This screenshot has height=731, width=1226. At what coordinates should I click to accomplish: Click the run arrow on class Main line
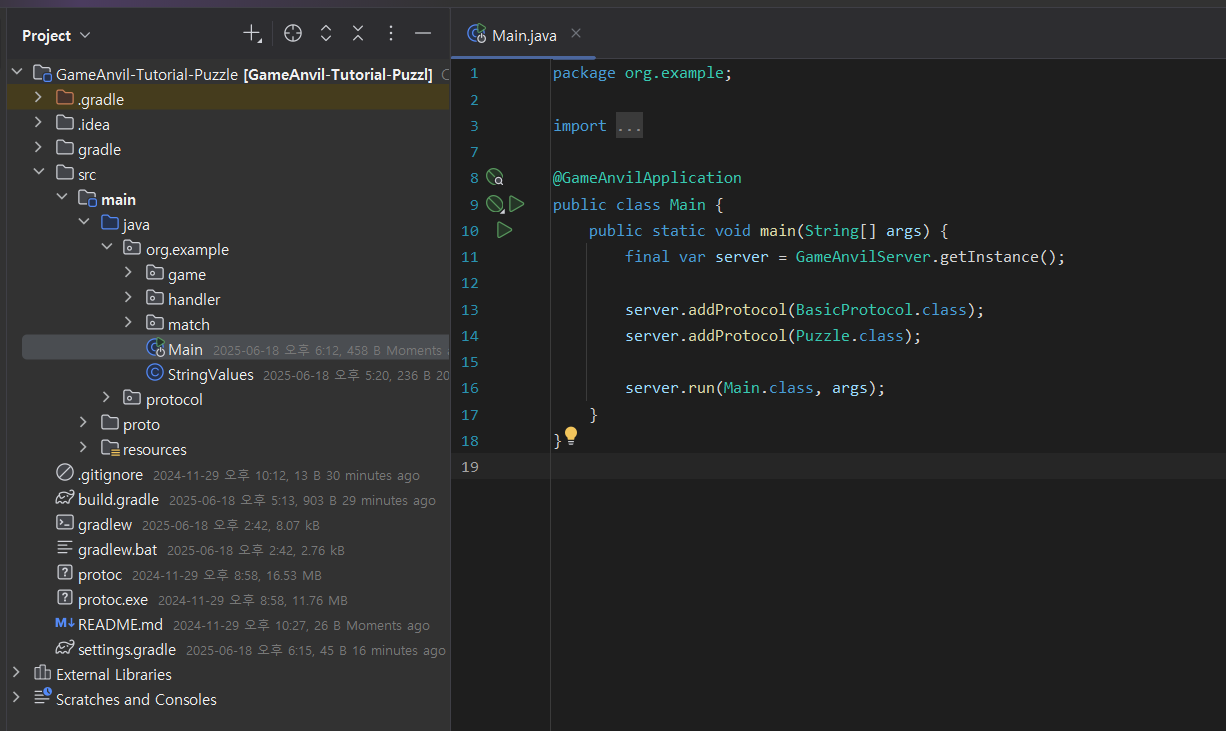tap(516, 204)
